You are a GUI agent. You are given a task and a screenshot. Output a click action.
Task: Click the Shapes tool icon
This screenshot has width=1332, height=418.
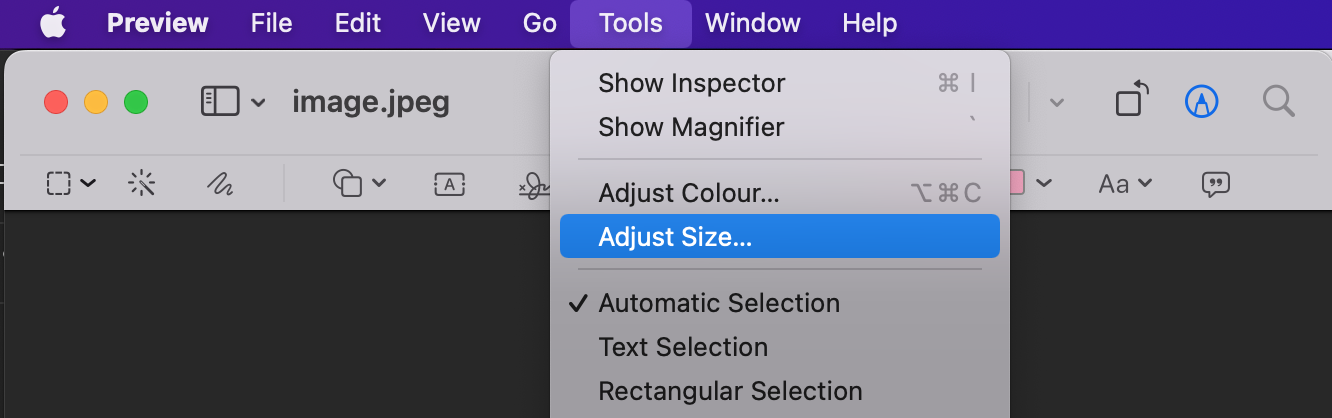(x=347, y=183)
